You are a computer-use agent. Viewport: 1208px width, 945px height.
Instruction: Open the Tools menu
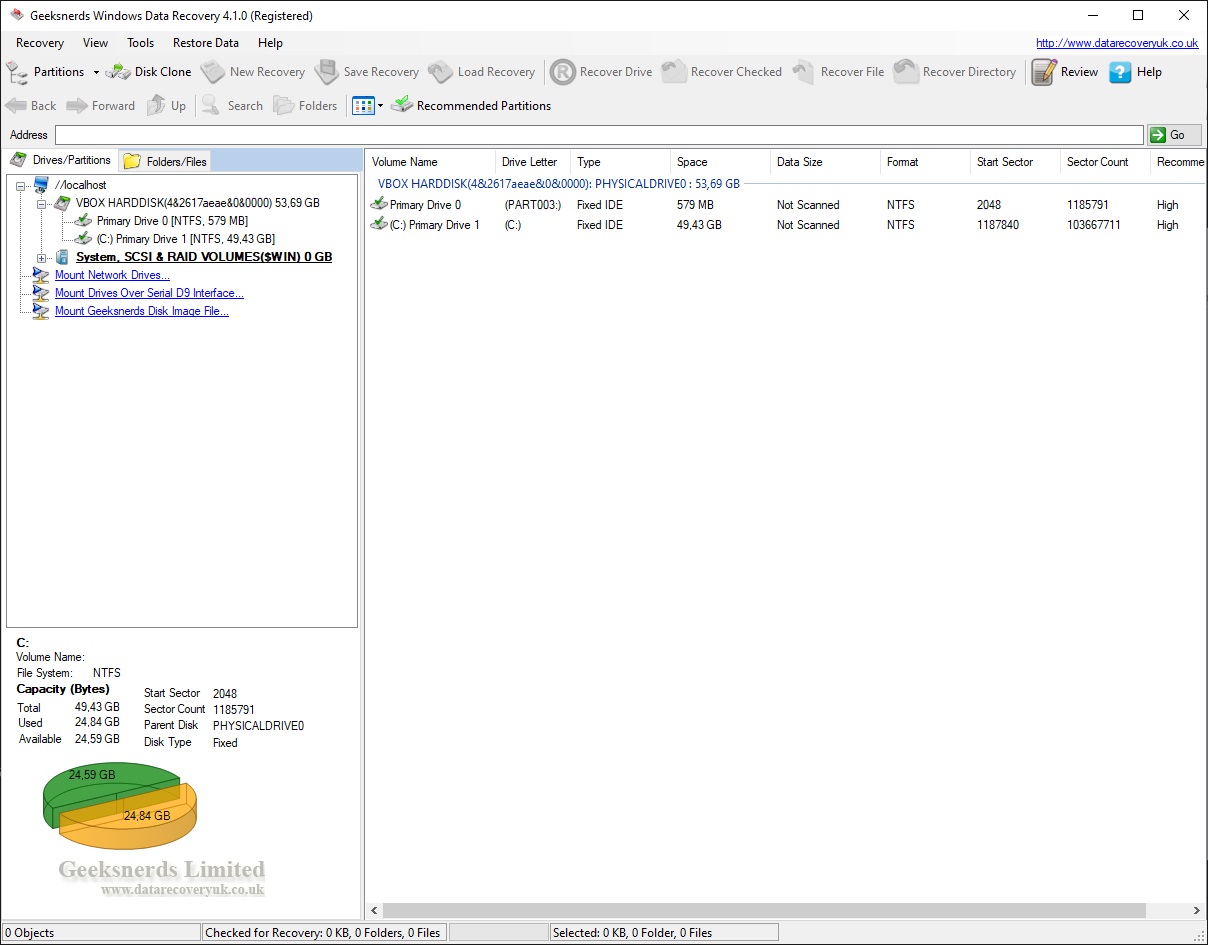coord(141,43)
